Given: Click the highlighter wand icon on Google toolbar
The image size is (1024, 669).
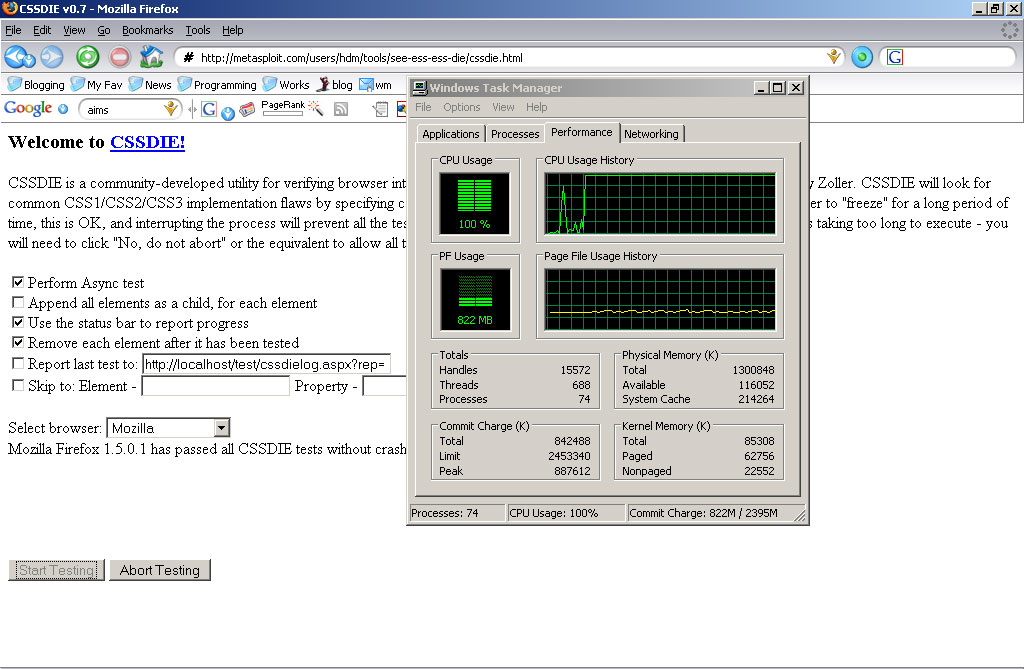Looking at the screenshot, I should [316, 108].
